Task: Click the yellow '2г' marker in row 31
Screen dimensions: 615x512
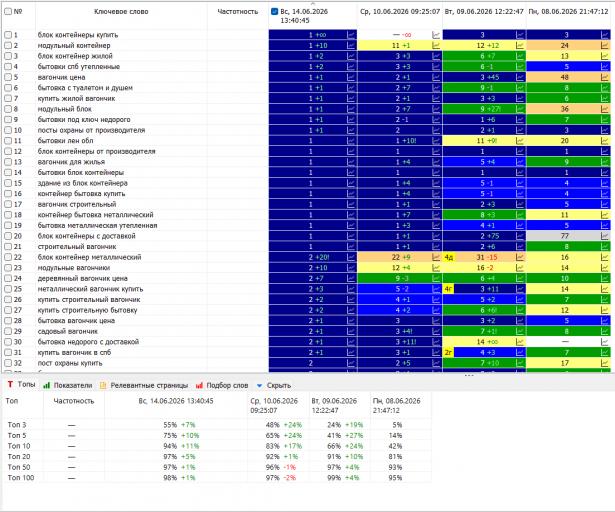Action: (x=448, y=353)
